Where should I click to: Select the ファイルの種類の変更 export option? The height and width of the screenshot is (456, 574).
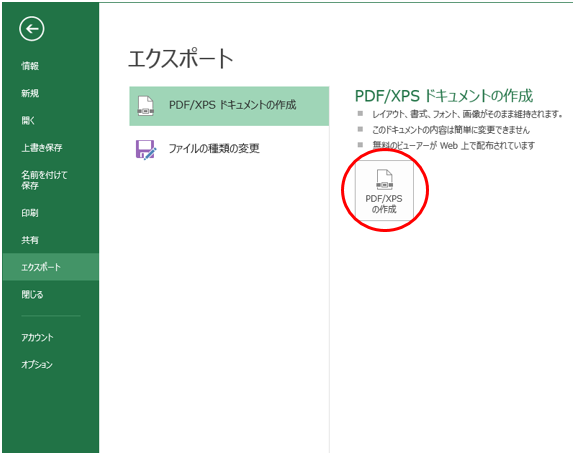229,149
